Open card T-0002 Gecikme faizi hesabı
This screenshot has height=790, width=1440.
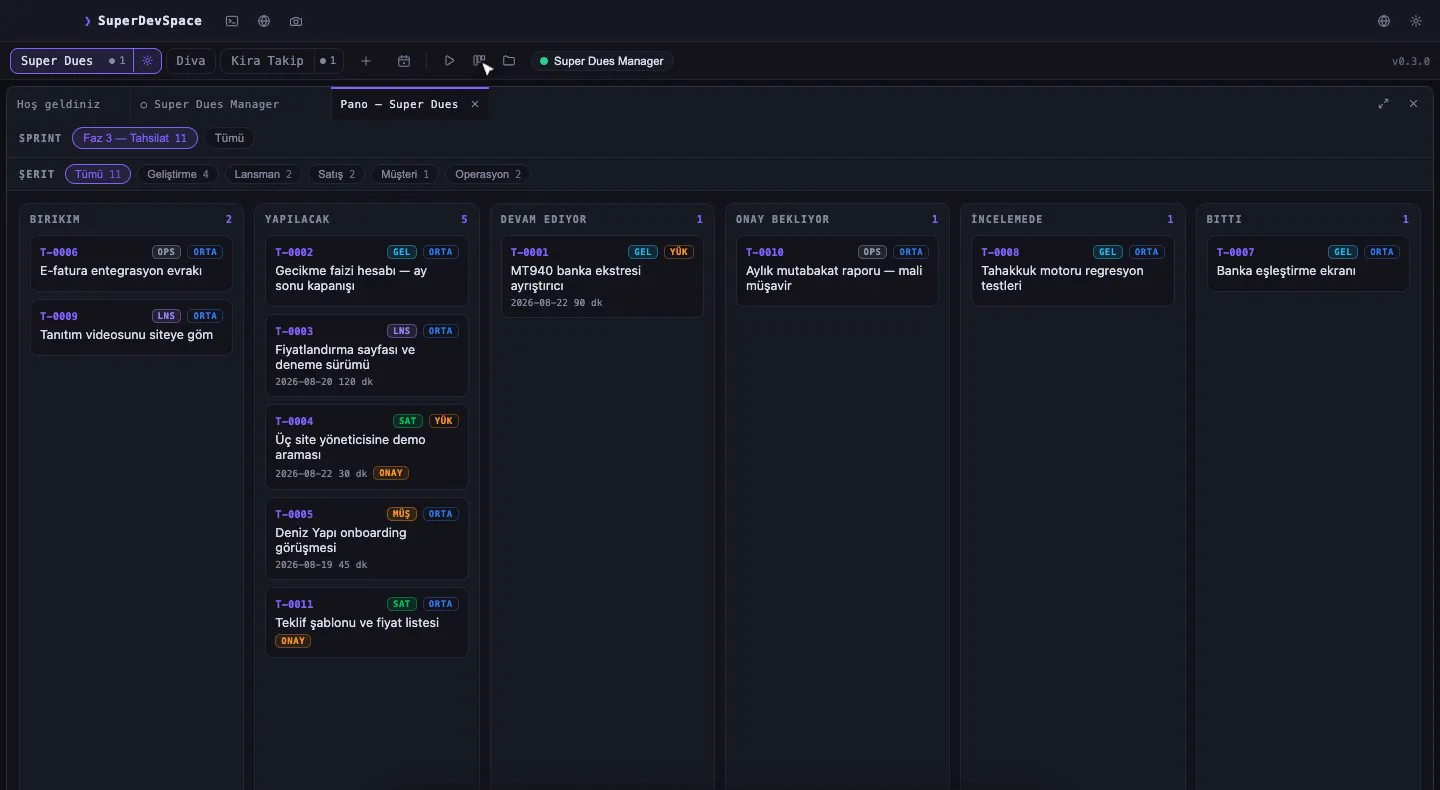(x=367, y=271)
